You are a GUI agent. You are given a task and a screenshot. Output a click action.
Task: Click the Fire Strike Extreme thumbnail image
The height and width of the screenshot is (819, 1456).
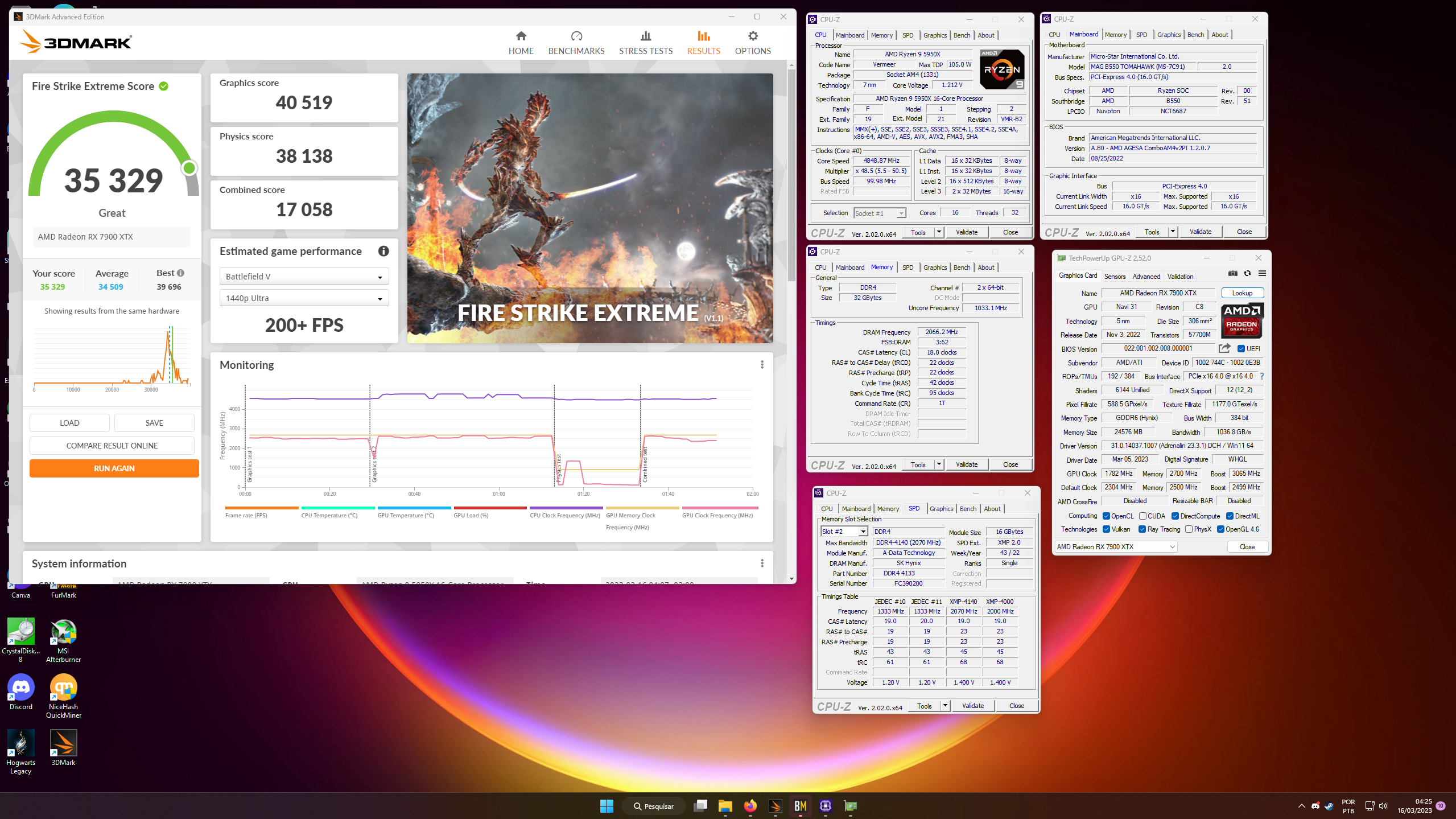coord(590,208)
